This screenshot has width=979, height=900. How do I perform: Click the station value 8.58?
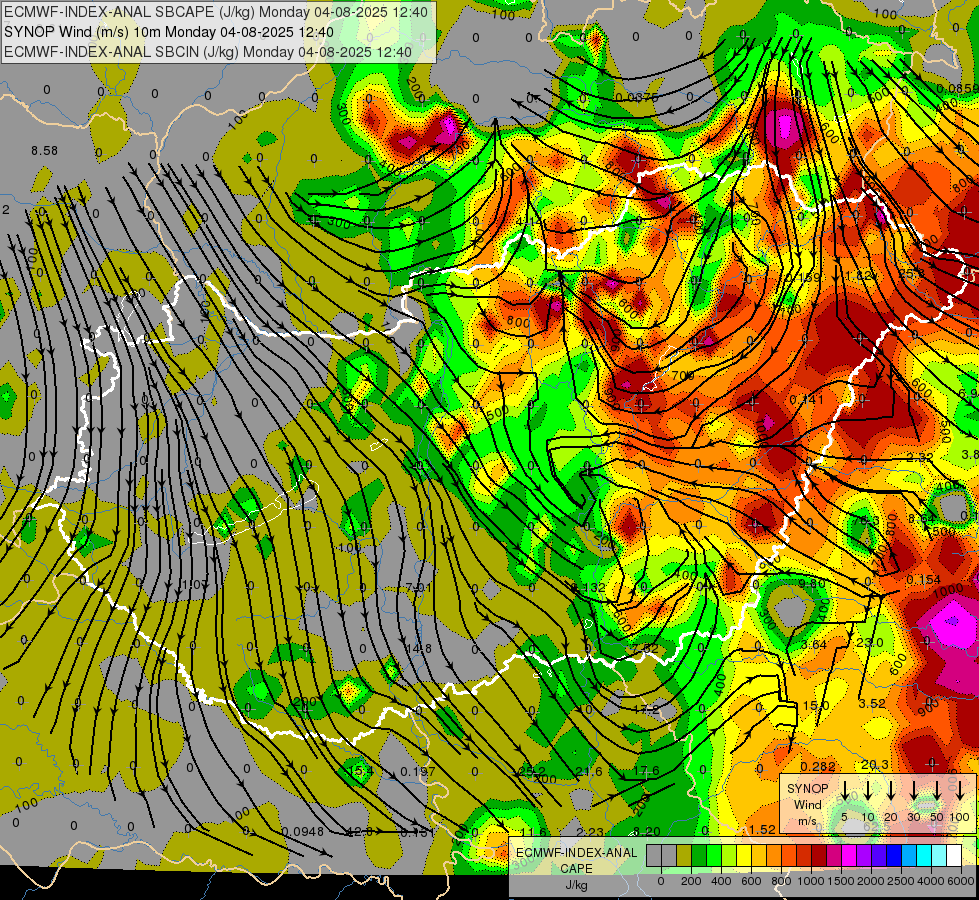[44, 151]
